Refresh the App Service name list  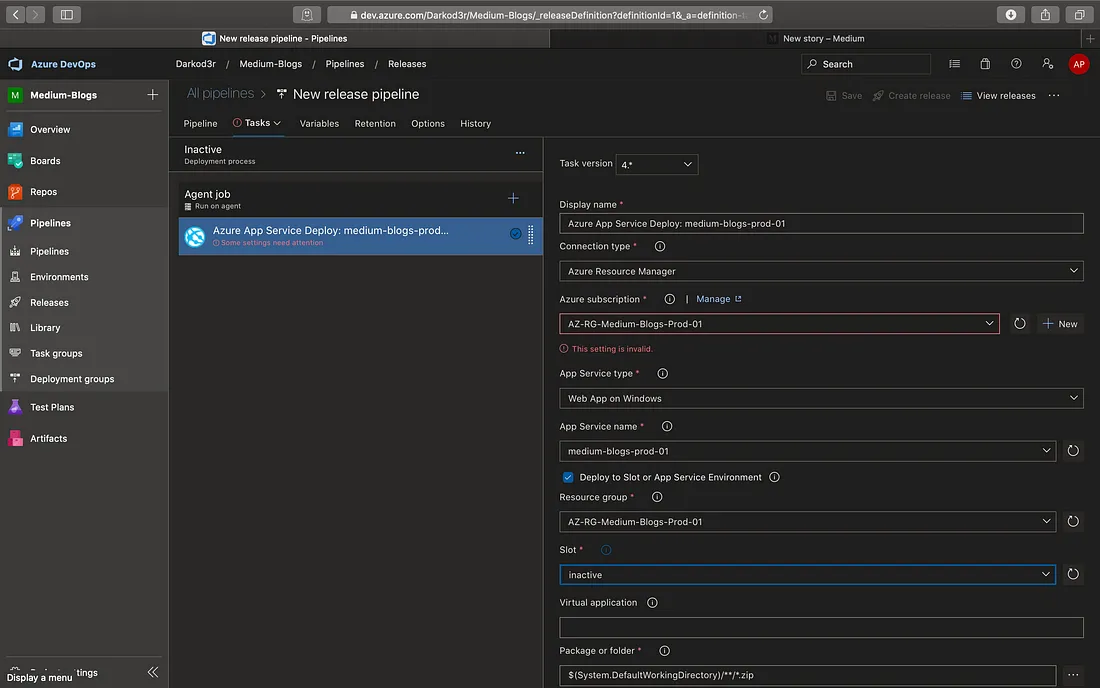tap(1073, 451)
